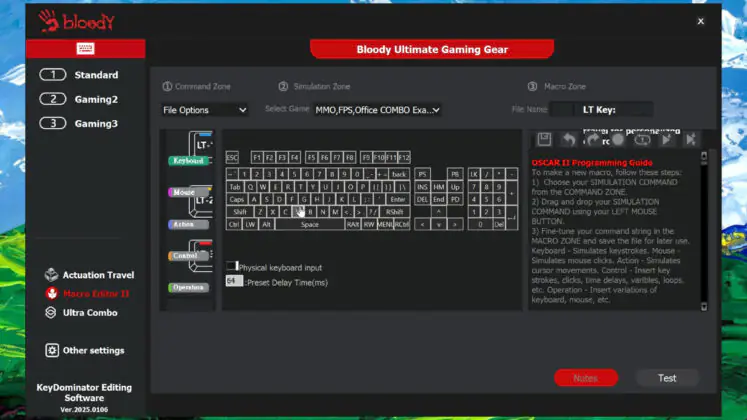Choose the Operation command category
Image resolution: width=747 pixels, height=420 pixels.
coord(189,287)
